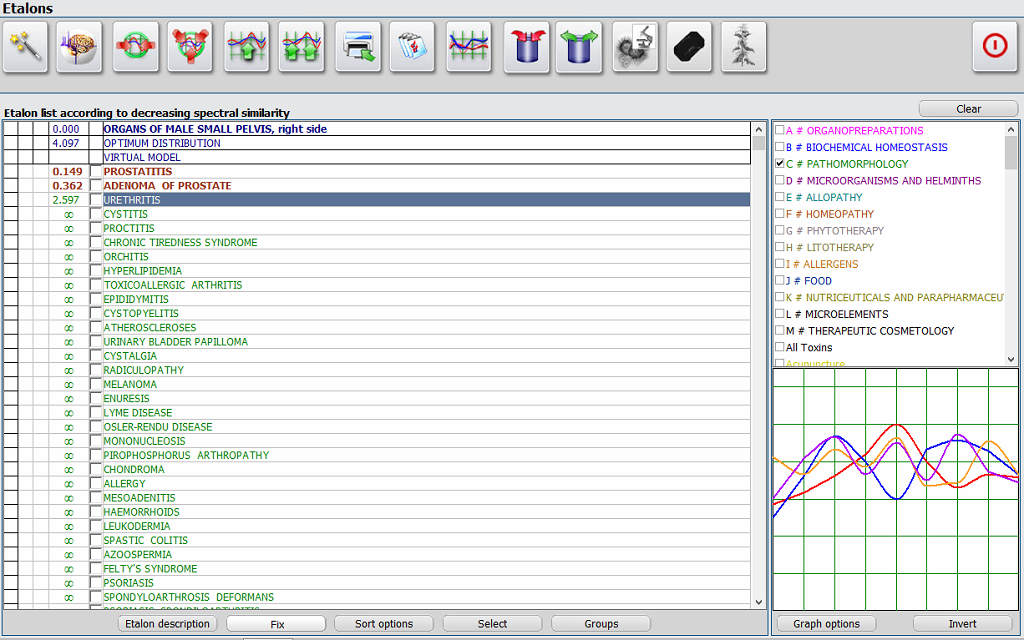Open the Graph options menu
This screenshot has width=1024, height=640.
click(826, 623)
